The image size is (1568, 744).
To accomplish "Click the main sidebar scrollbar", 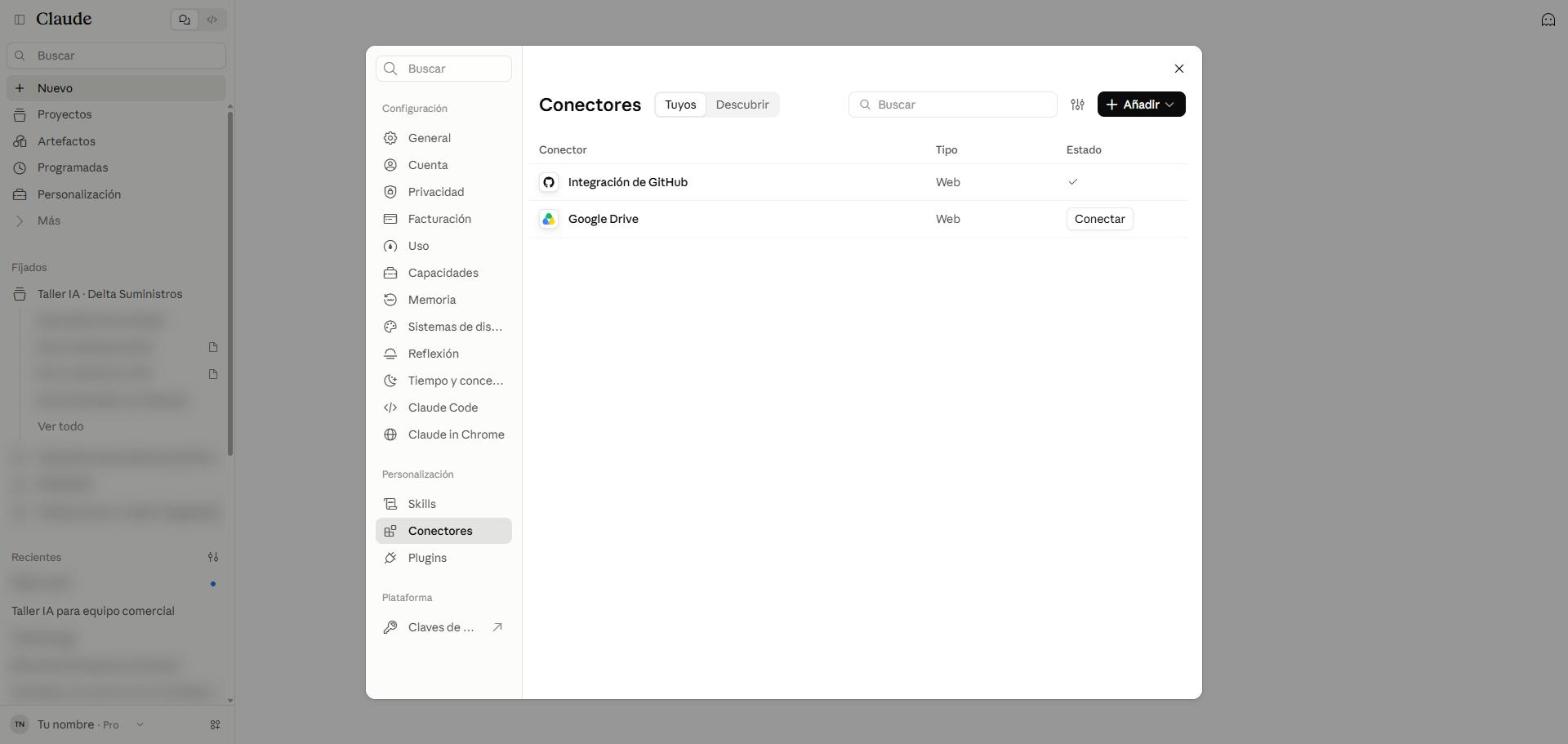I will click(x=231, y=283).
